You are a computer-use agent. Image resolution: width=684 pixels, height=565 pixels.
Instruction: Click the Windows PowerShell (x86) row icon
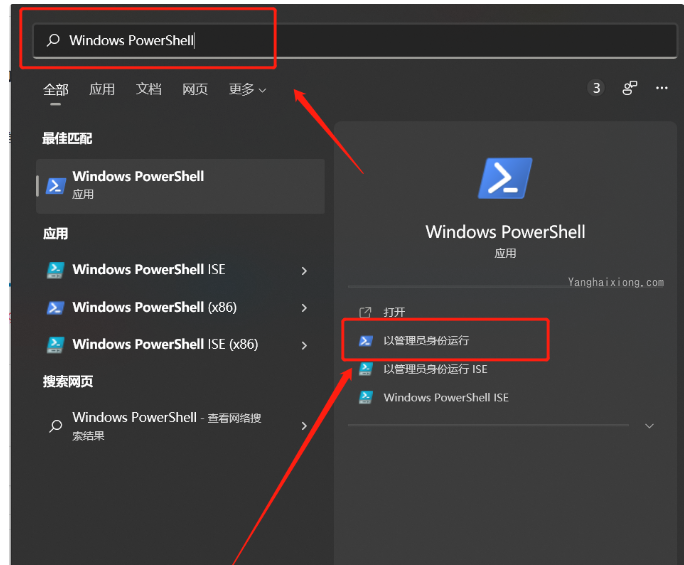pyautogui.click(x=56, y=308)
